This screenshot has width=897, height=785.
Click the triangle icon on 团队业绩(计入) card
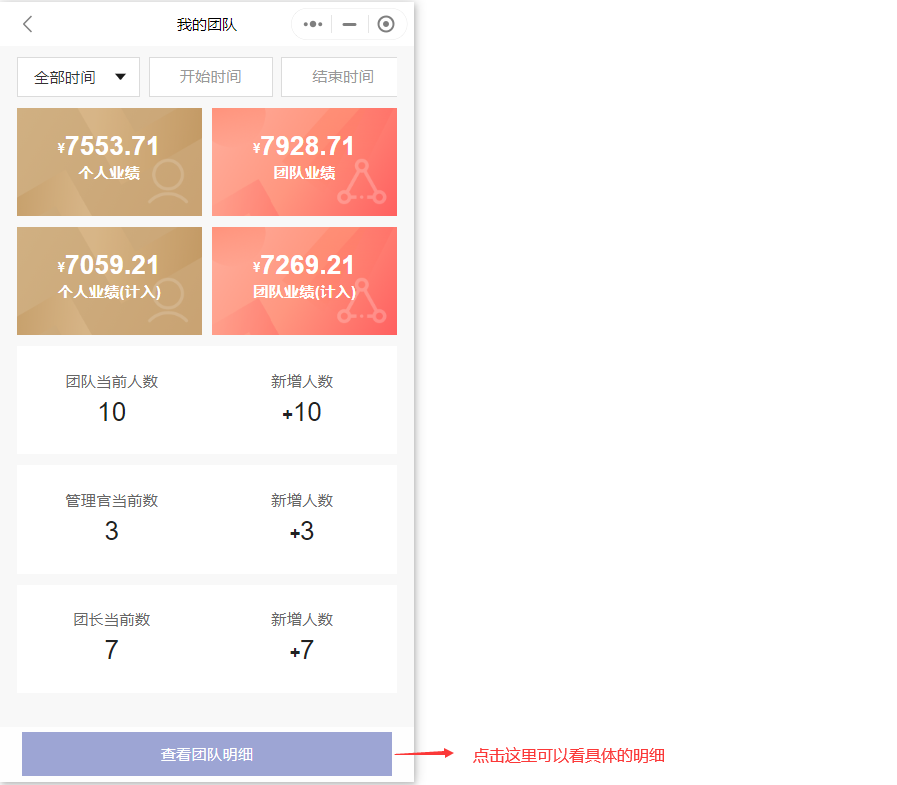point(361,301)
